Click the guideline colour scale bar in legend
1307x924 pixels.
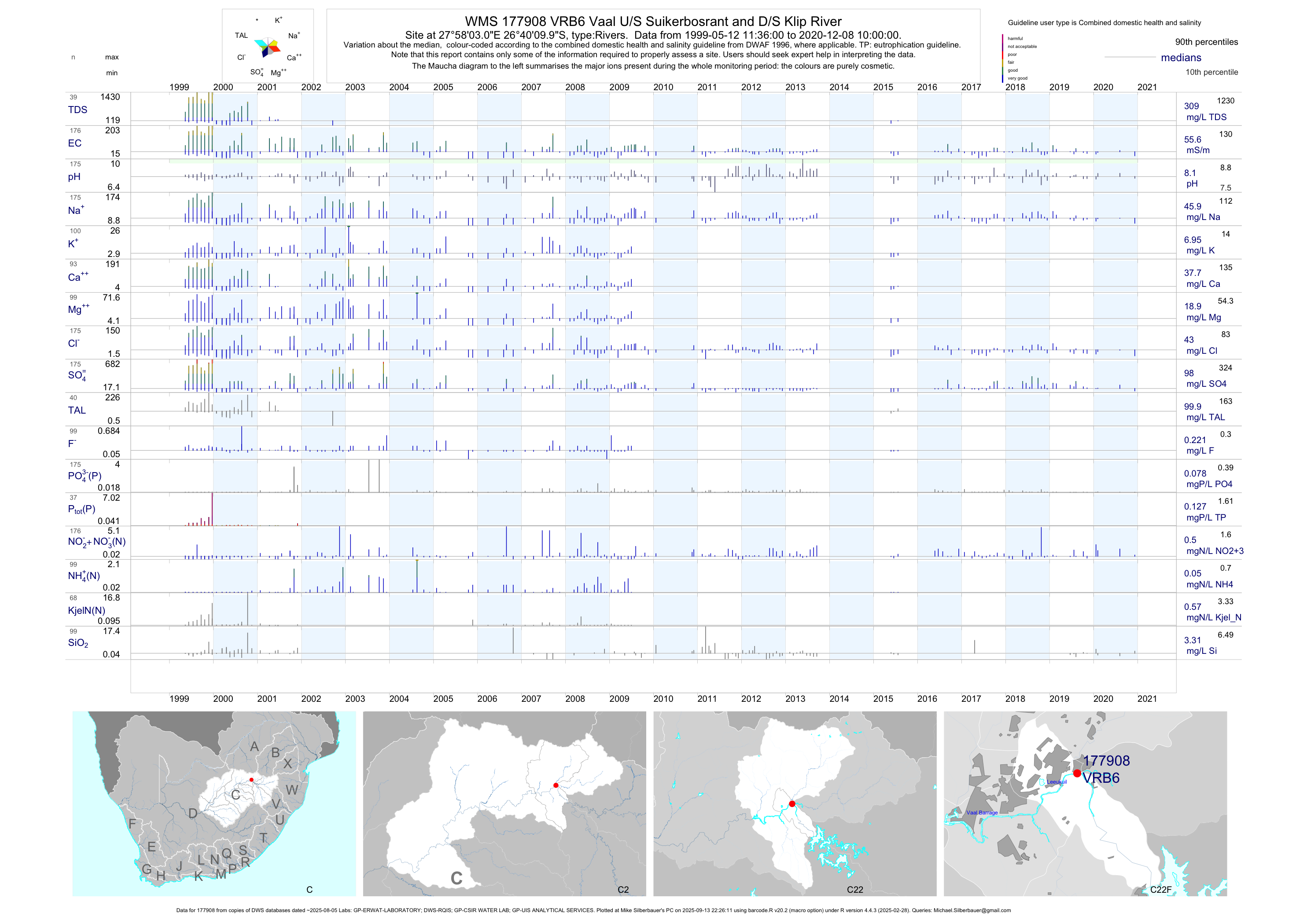click(x=1002, y=58)
